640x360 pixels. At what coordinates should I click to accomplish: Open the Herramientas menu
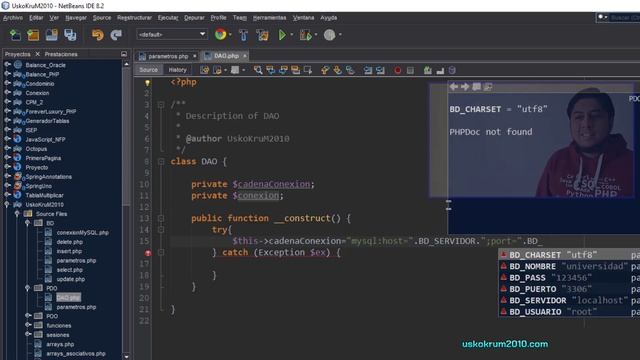[x=269, y=18]
